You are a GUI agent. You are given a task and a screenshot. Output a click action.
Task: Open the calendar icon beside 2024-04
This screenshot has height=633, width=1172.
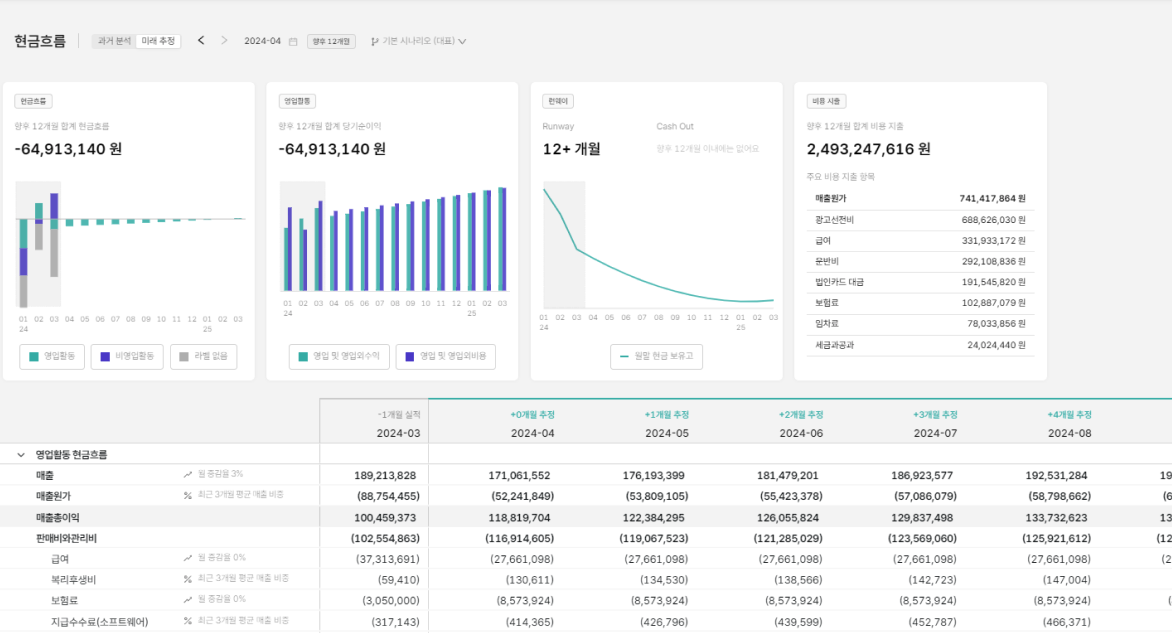(293, 41)
